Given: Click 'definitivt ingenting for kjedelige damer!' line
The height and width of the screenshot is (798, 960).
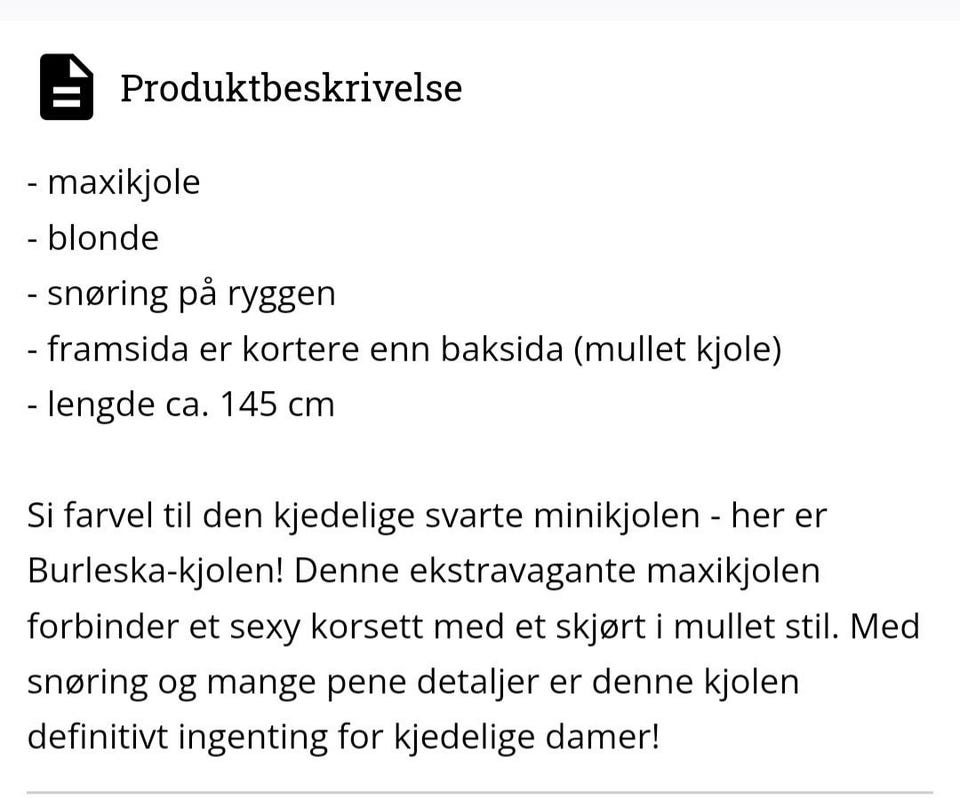Looking at the screenshot, I should click(343, 737).
